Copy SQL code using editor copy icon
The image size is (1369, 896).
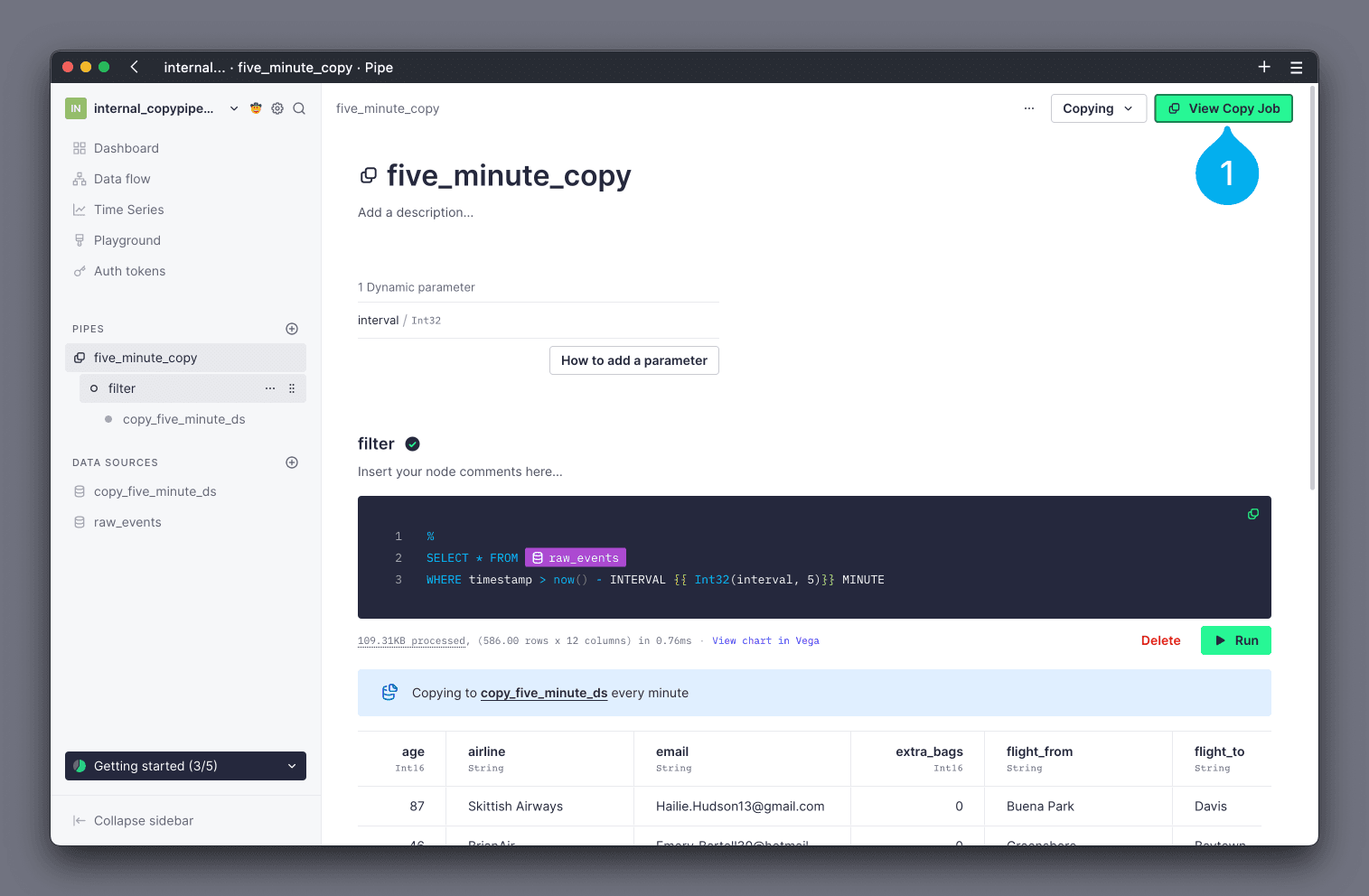pos(1252,514)
